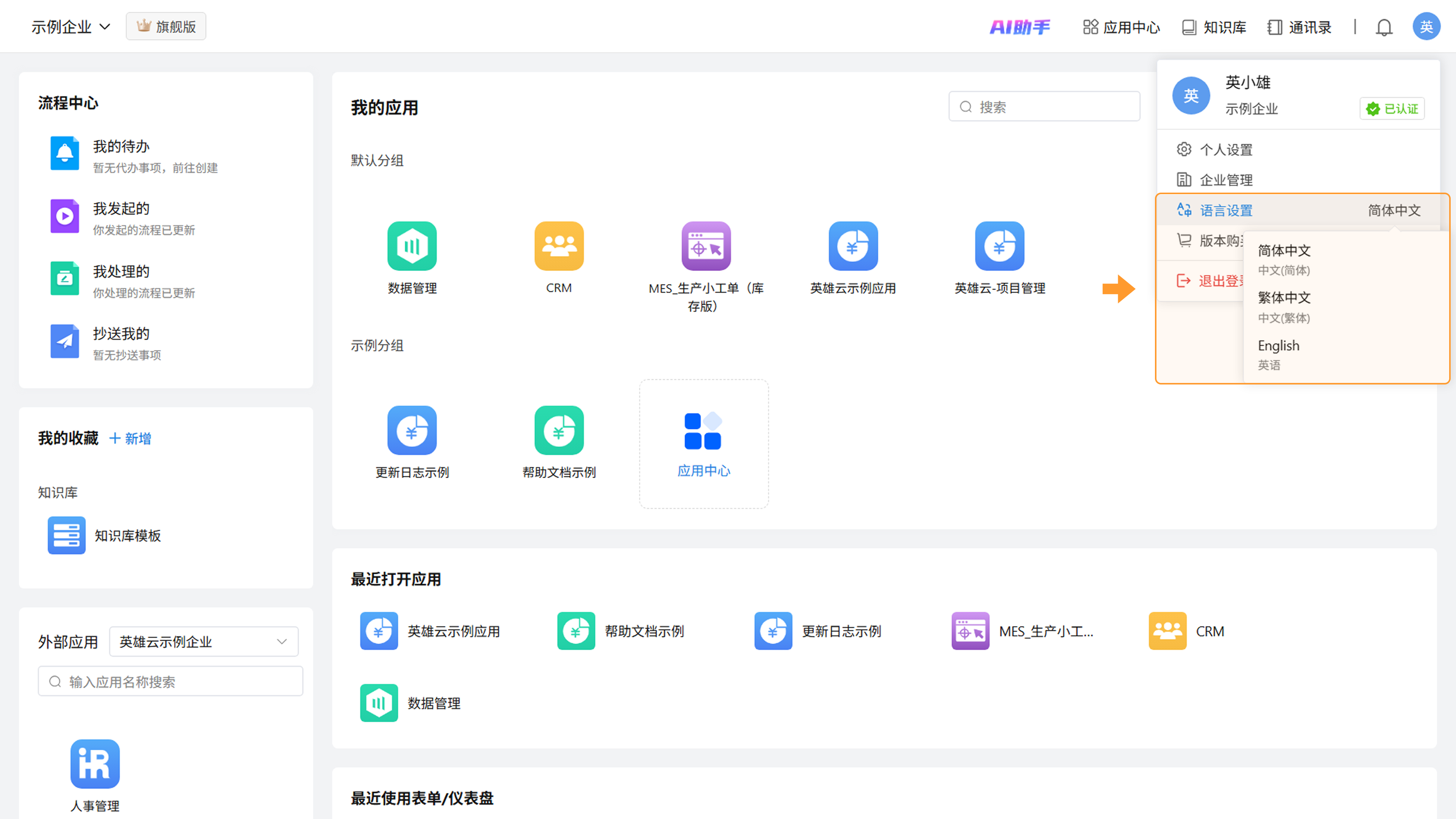
Task: Click 企业管理 in user menu
Action: coord(1225,180)
